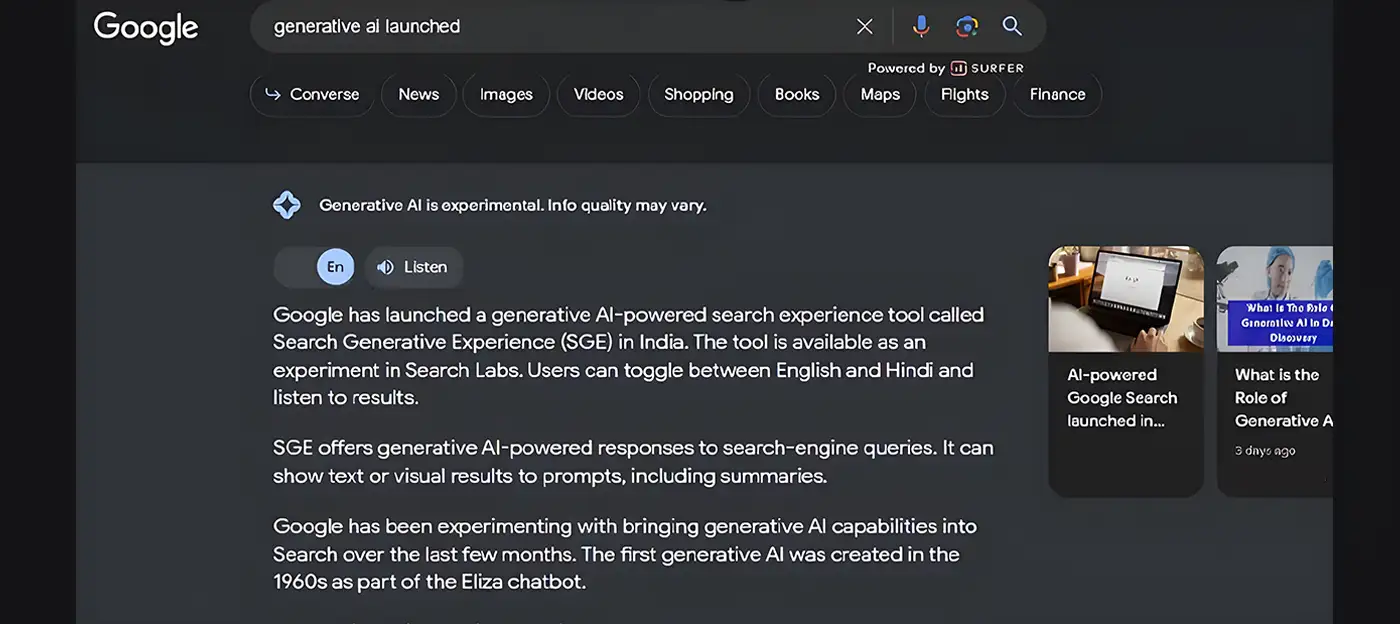The width and height of the screenshot is (1400, 624).
Task: Open the Maps search filter
Action: (879, 93)
